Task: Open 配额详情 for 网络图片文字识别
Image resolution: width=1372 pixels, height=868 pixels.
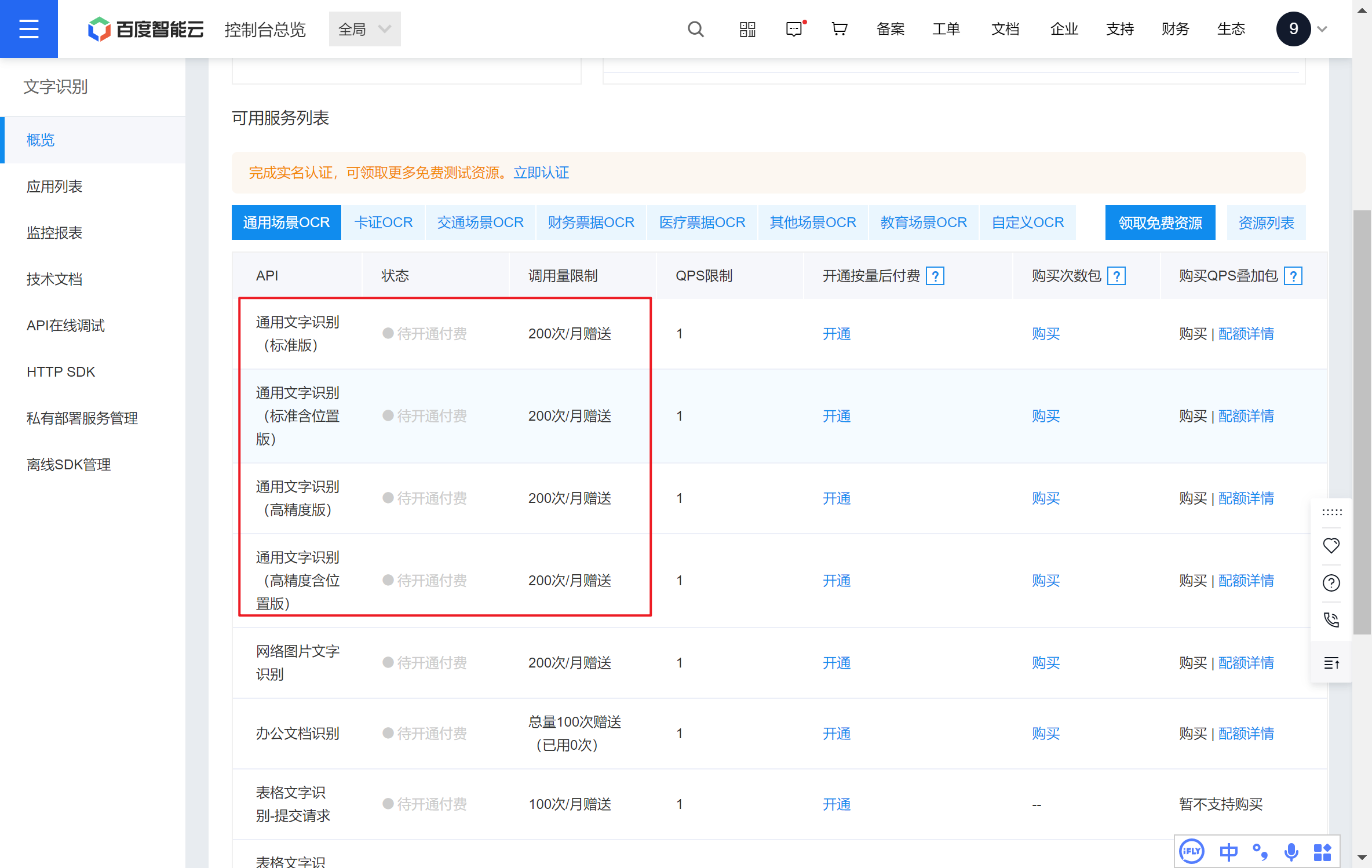Action: [x=1246, y=663]
